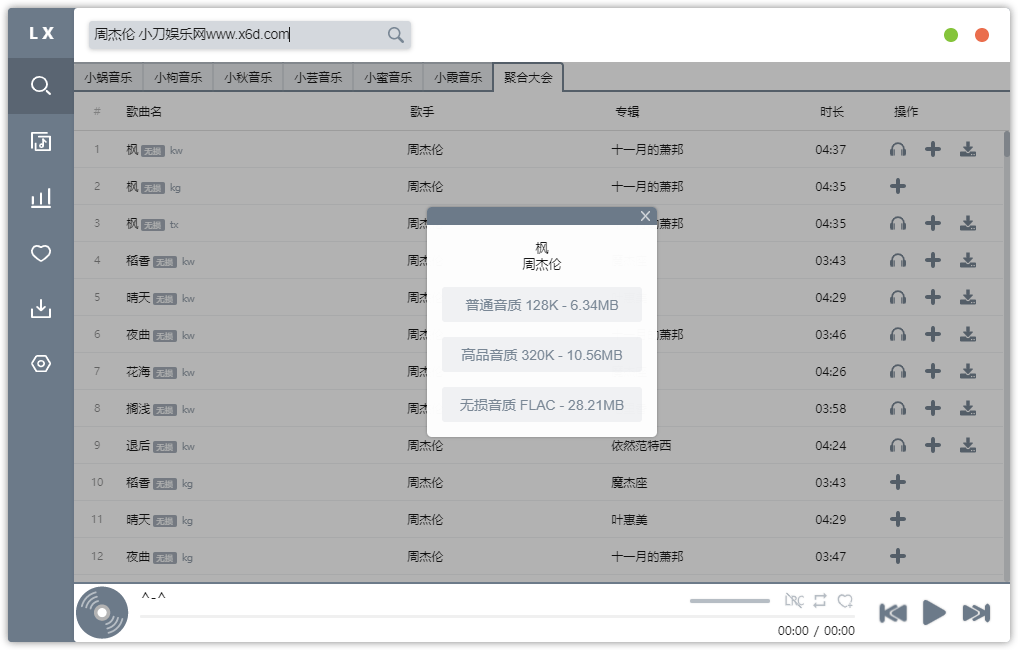Open the song list panel in the sidebar
Image resolution: width=1018 pixels, height=650 pixels.
coord(40,142)
